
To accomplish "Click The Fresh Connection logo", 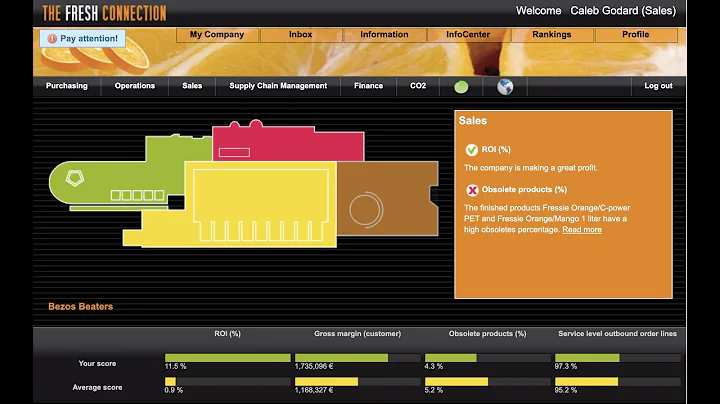I will pos(104,13).
